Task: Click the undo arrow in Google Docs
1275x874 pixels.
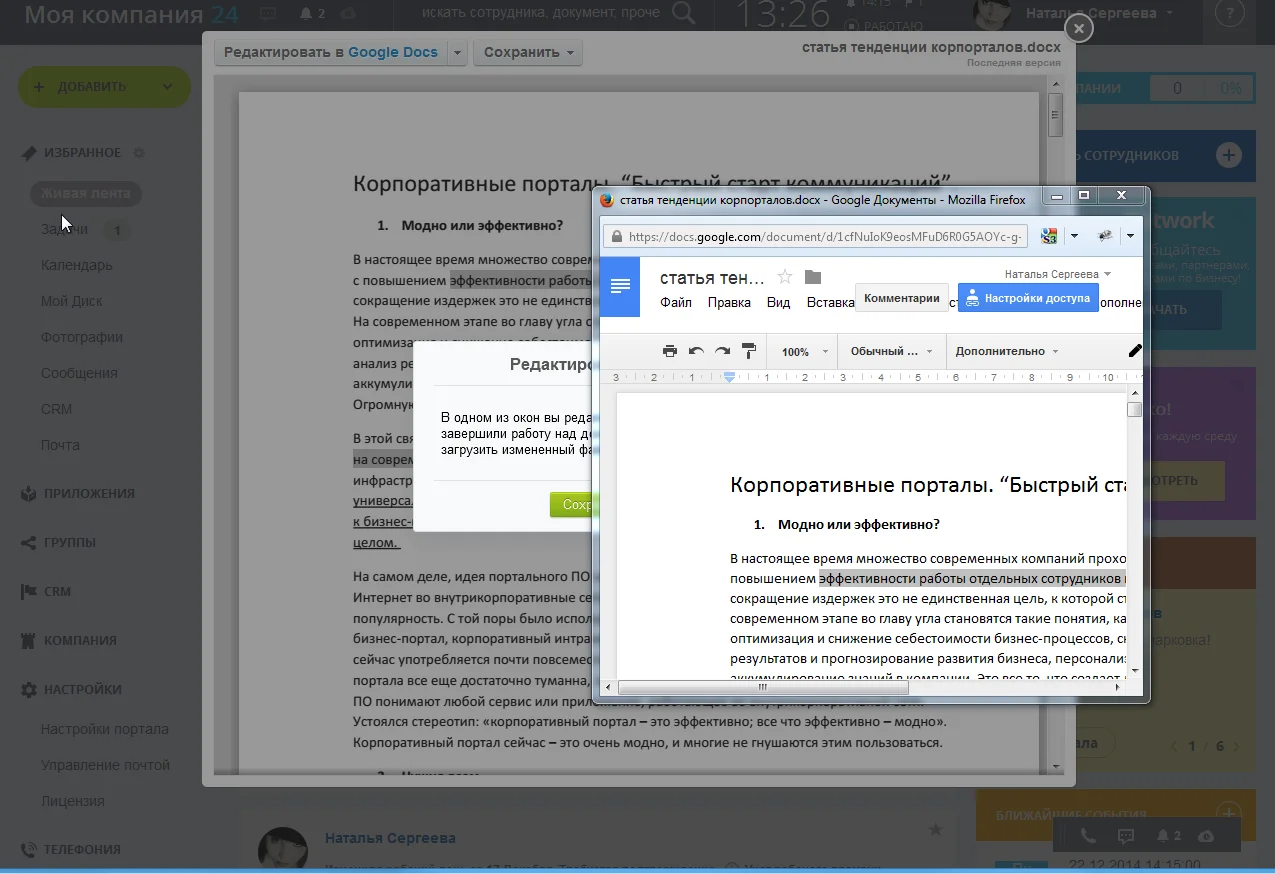Action: click(696, 351)
